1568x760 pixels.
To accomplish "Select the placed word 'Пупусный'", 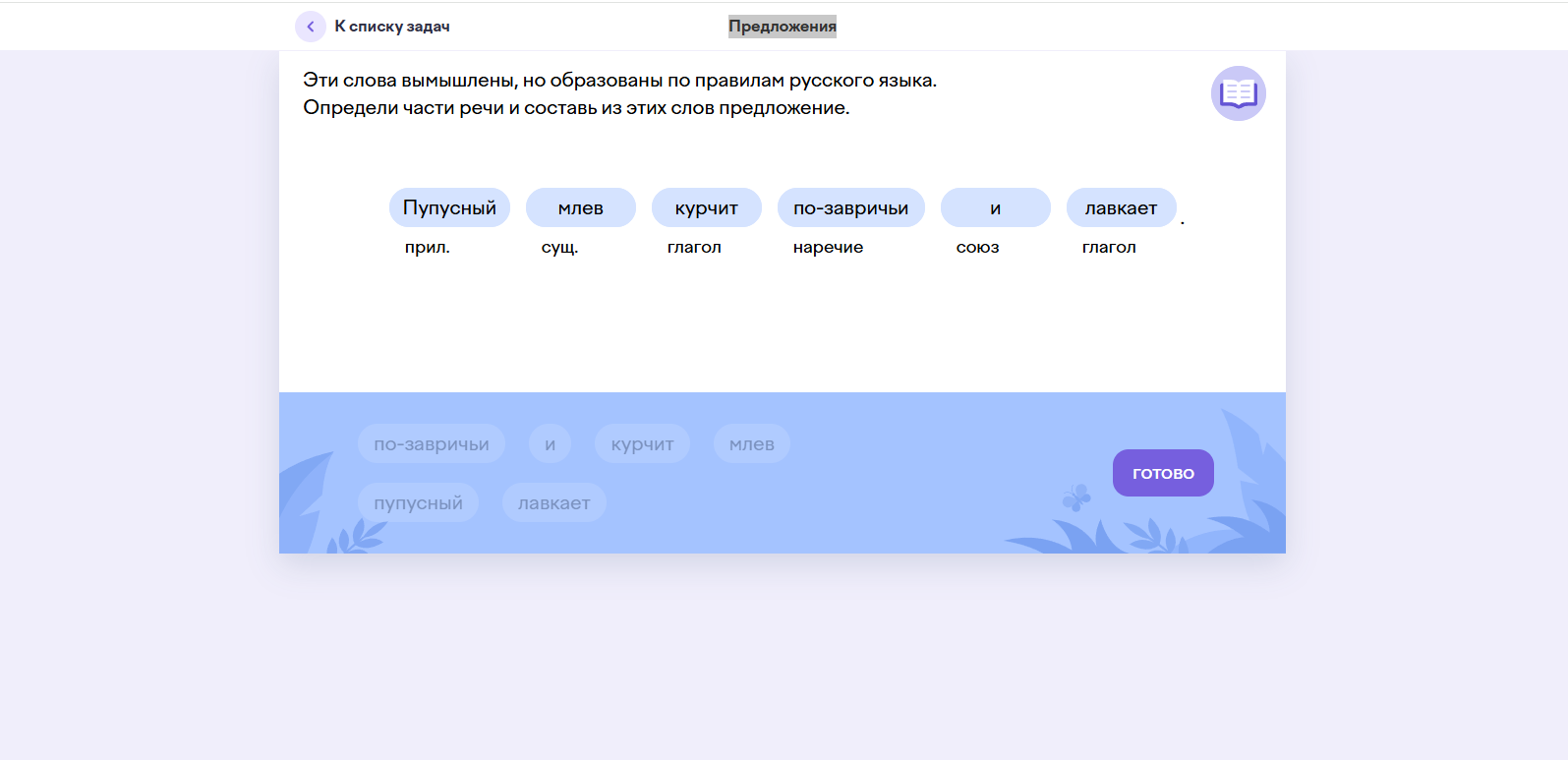I will pos(449,207).
